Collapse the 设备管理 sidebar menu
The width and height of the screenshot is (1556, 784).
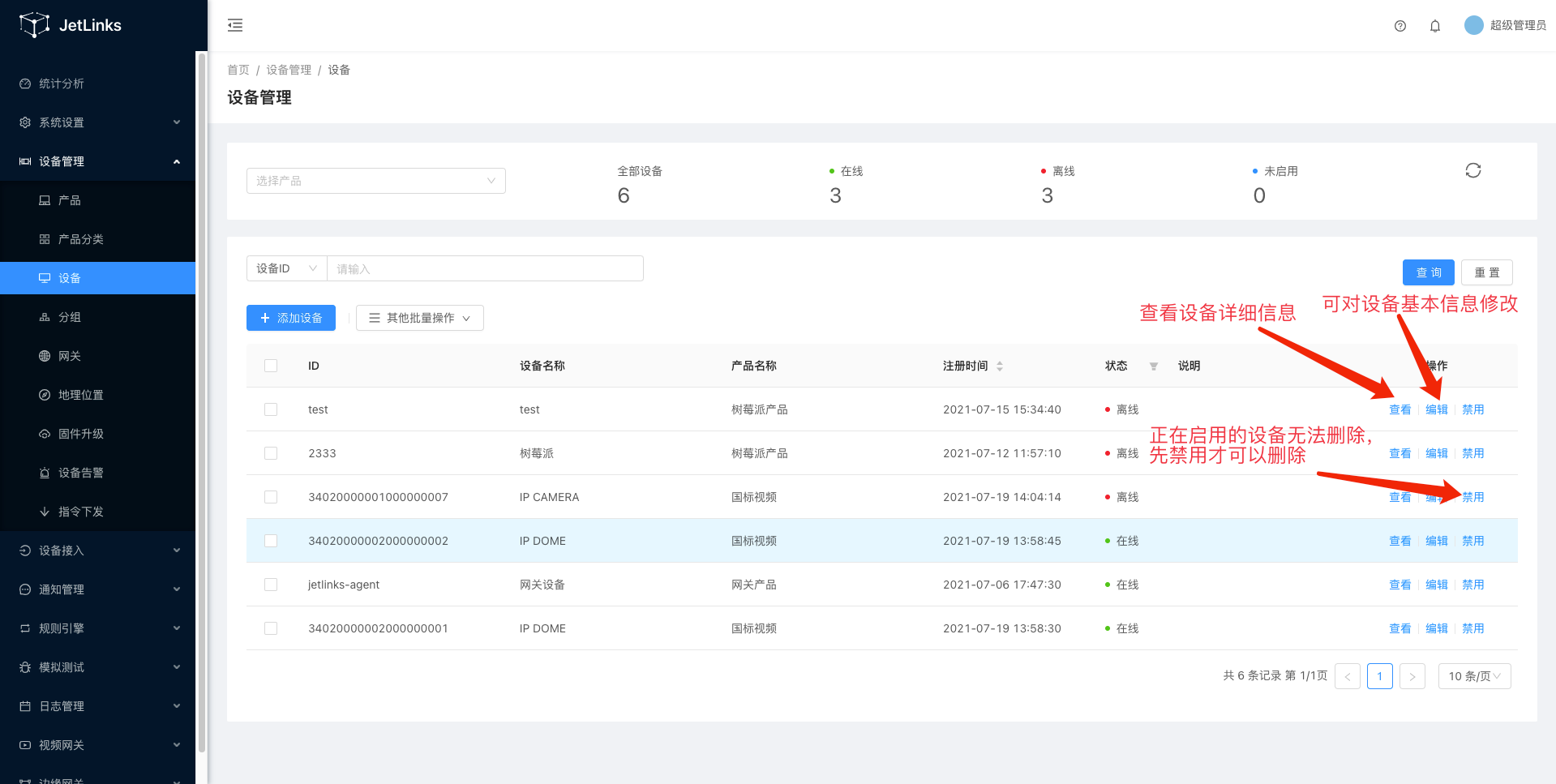(x=97, y=161)
